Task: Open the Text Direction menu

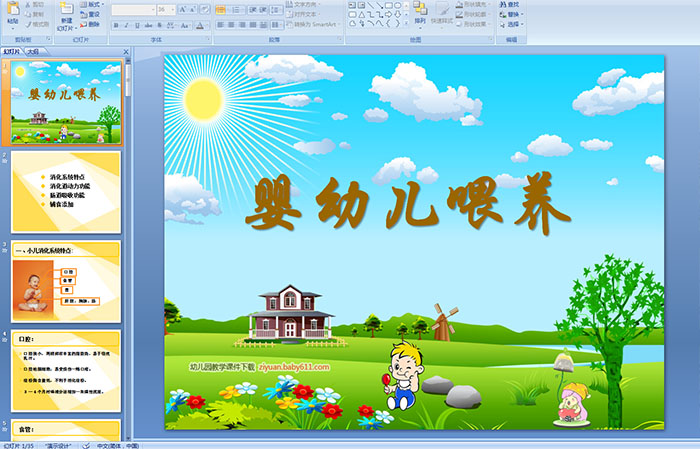Action: [304, 4]
